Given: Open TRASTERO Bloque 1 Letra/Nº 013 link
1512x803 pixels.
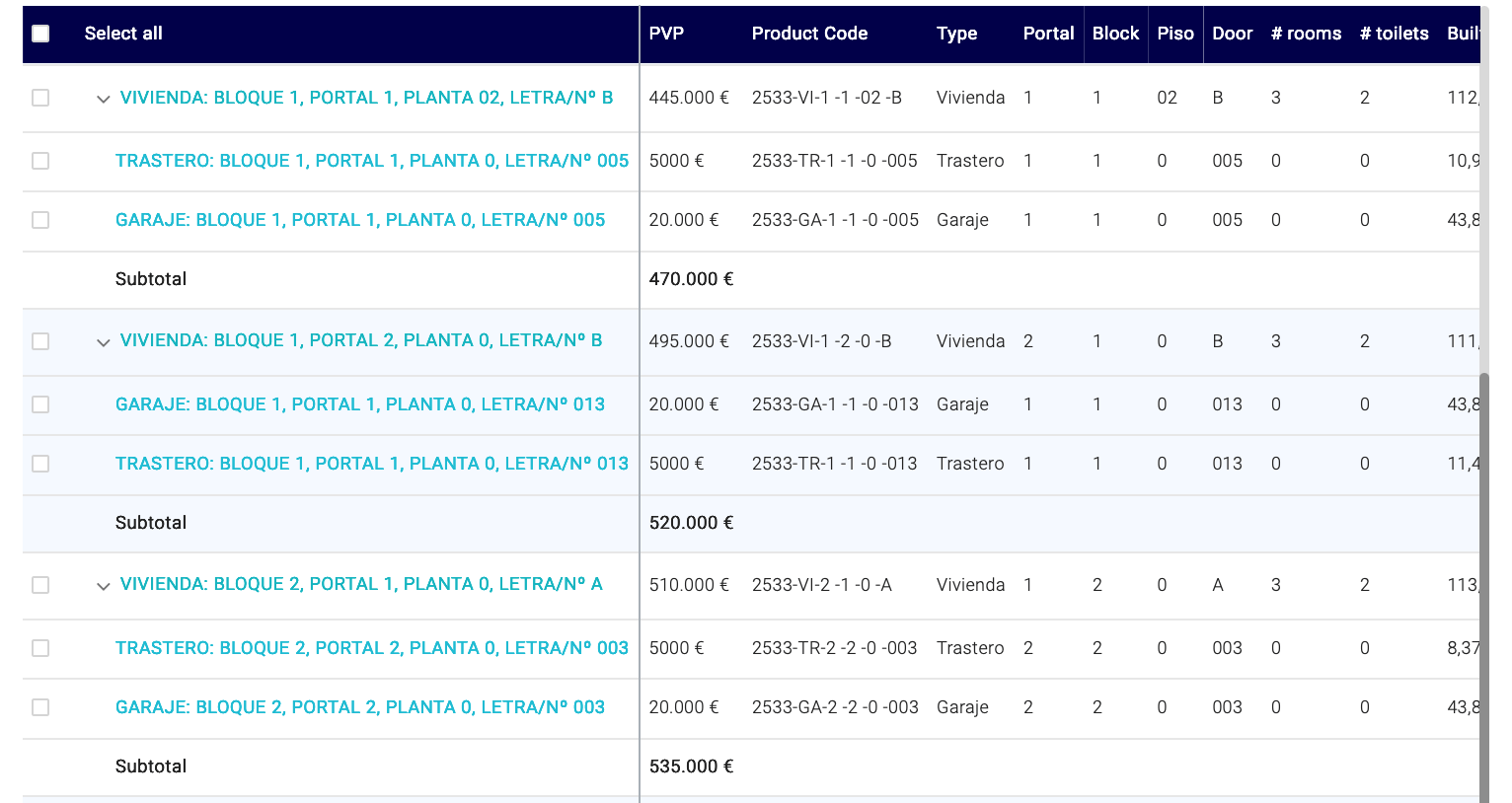Looking at the screenshot, I should [372, 464].
